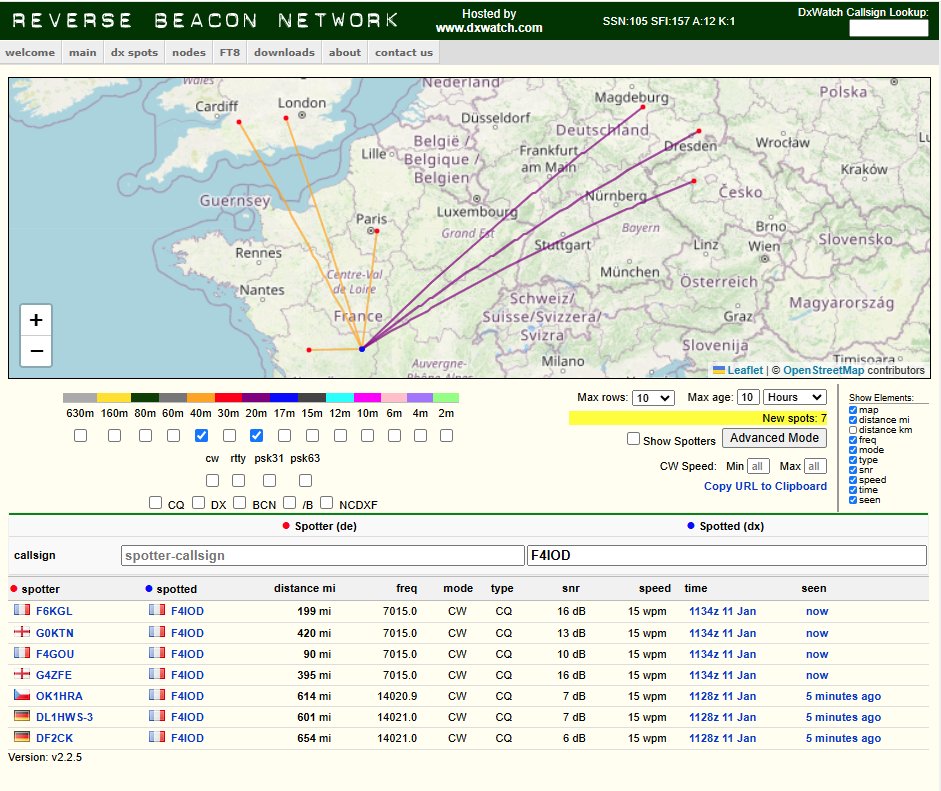Click the purple 20m color swatch
941x791 pixels.
click(256, 397)
